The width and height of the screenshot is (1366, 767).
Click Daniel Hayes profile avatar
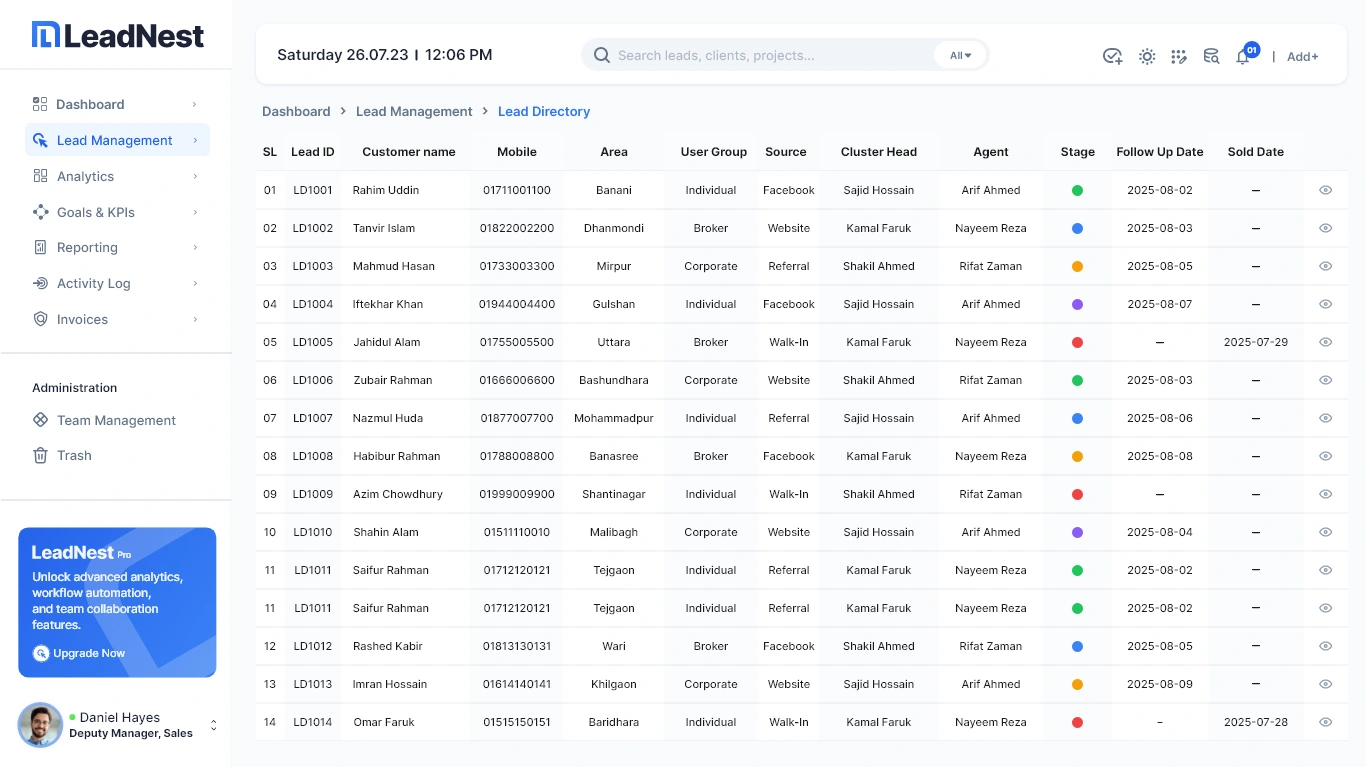40,724
